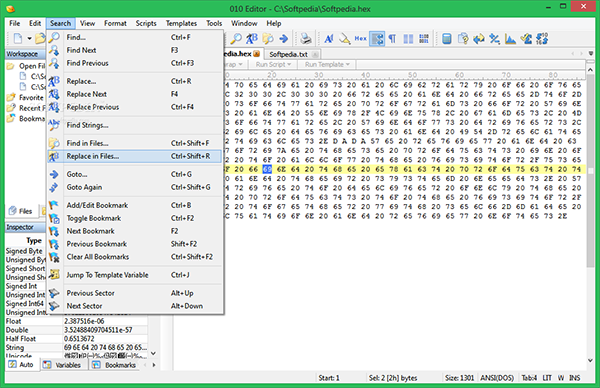The width and height of the screenshot is (600, 388).
Task: Click the Checksum toolbar icon
Action: pos(526,39)
